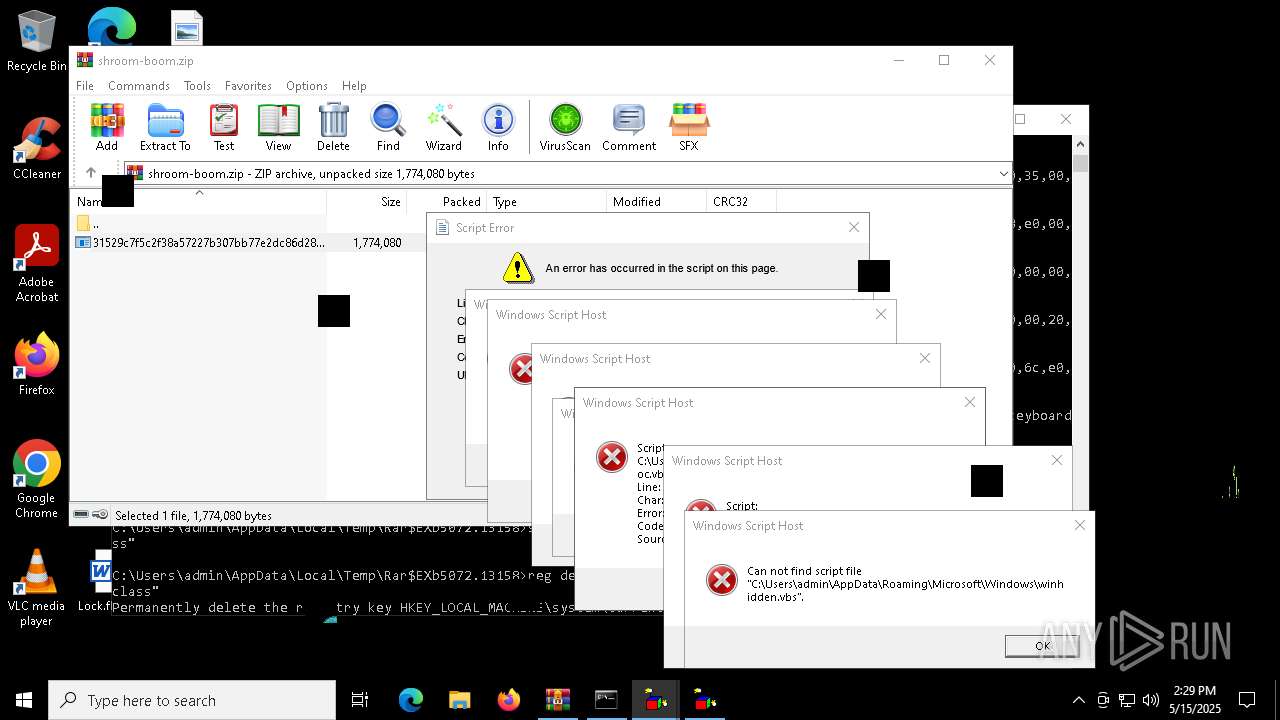Click the volume icon in the system tray
Viewport: 1280px width, 720px height.
(x=1151, y=700)
